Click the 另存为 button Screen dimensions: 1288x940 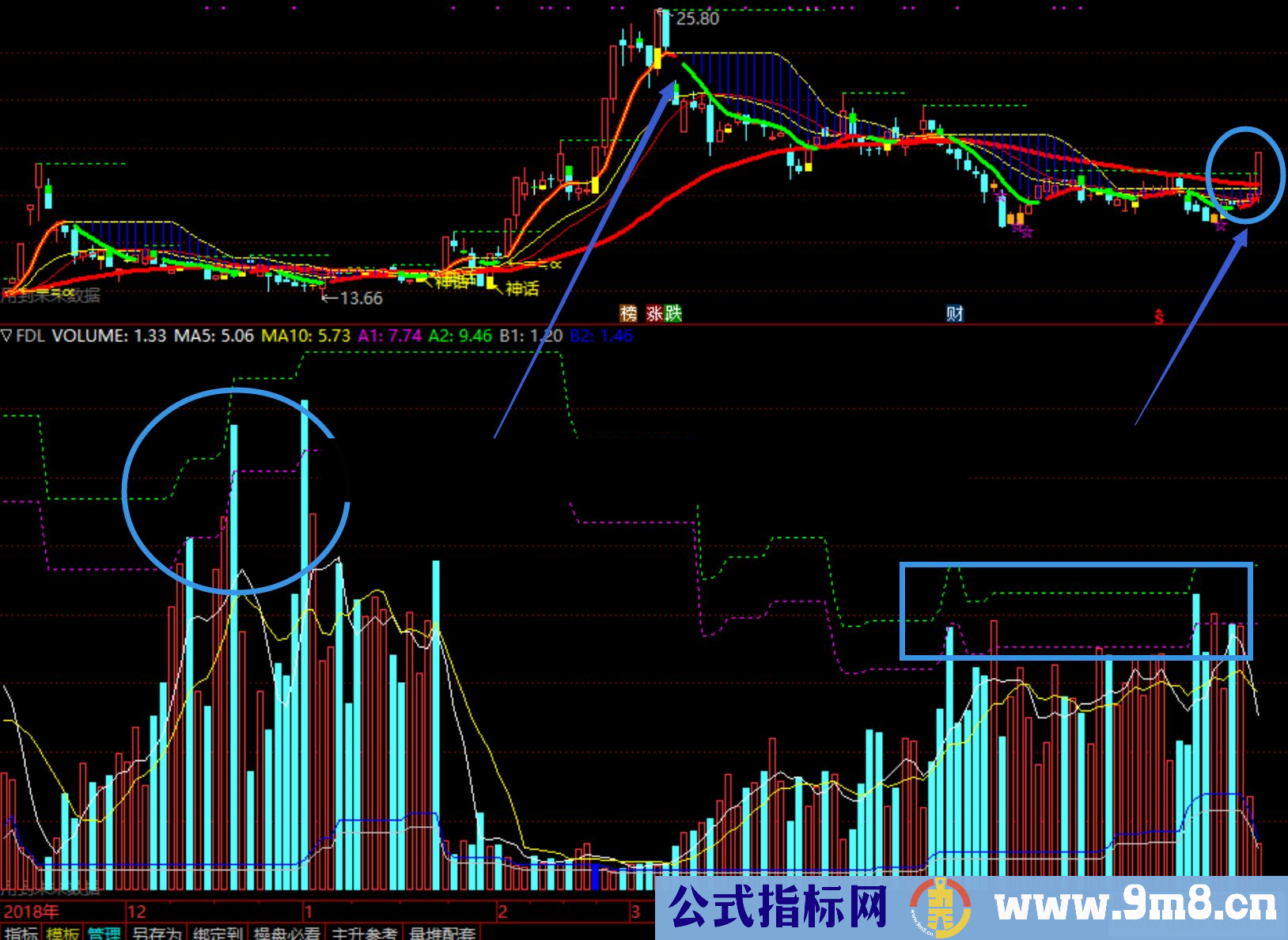coord(157,933)
